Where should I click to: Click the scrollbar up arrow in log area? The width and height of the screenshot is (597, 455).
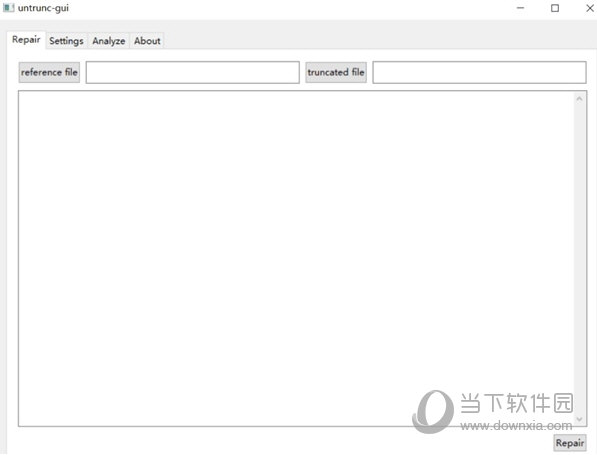(x=579, y=99)
